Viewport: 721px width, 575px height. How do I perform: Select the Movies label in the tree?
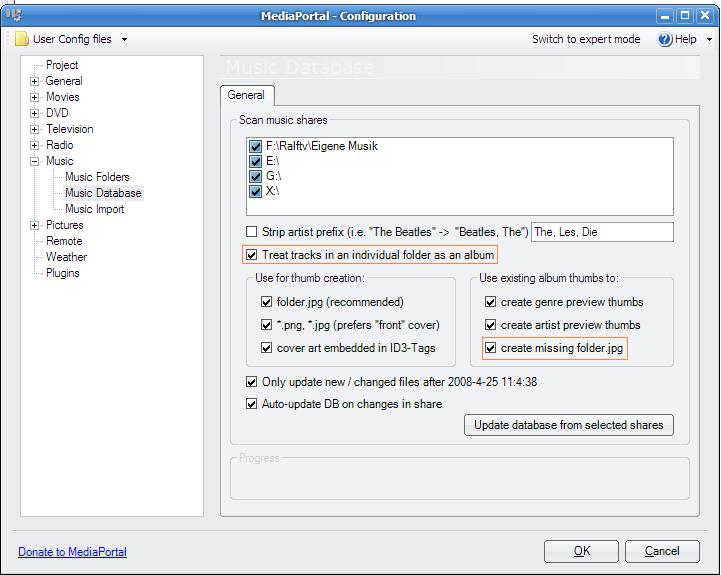click(x=63, y=97)
